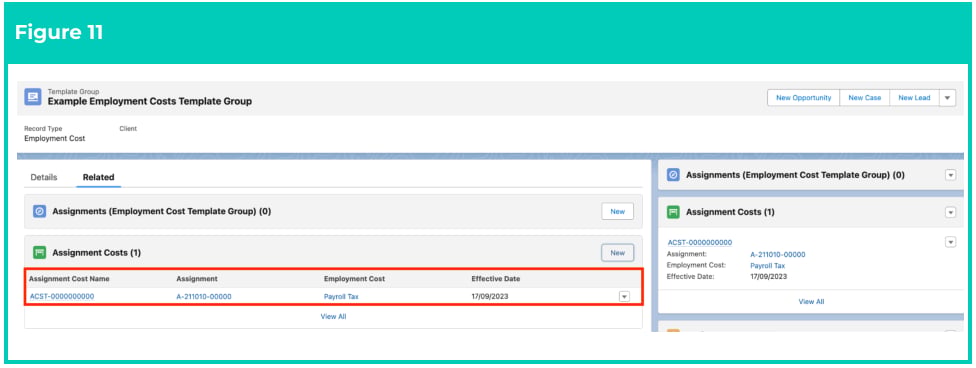Switch to the Details tab

tap(44, 177)
